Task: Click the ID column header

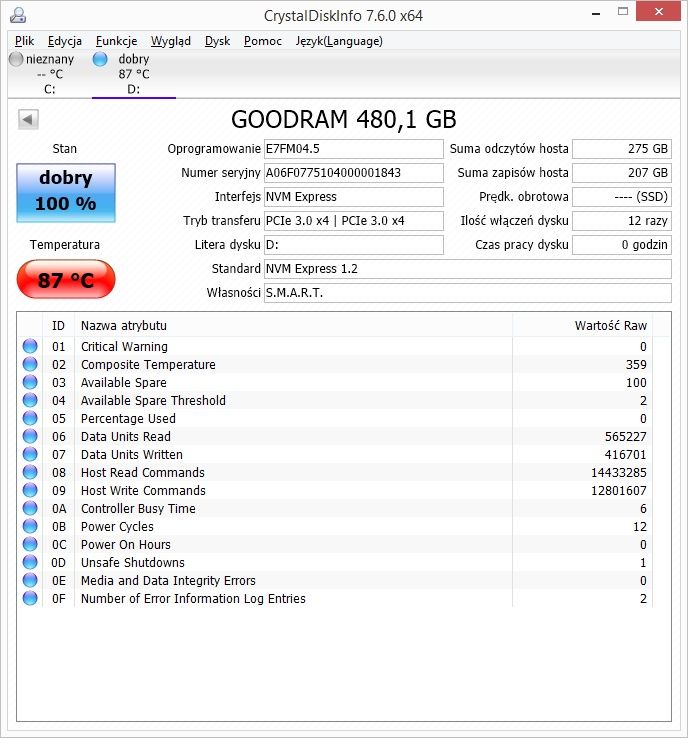Action: 58,325
